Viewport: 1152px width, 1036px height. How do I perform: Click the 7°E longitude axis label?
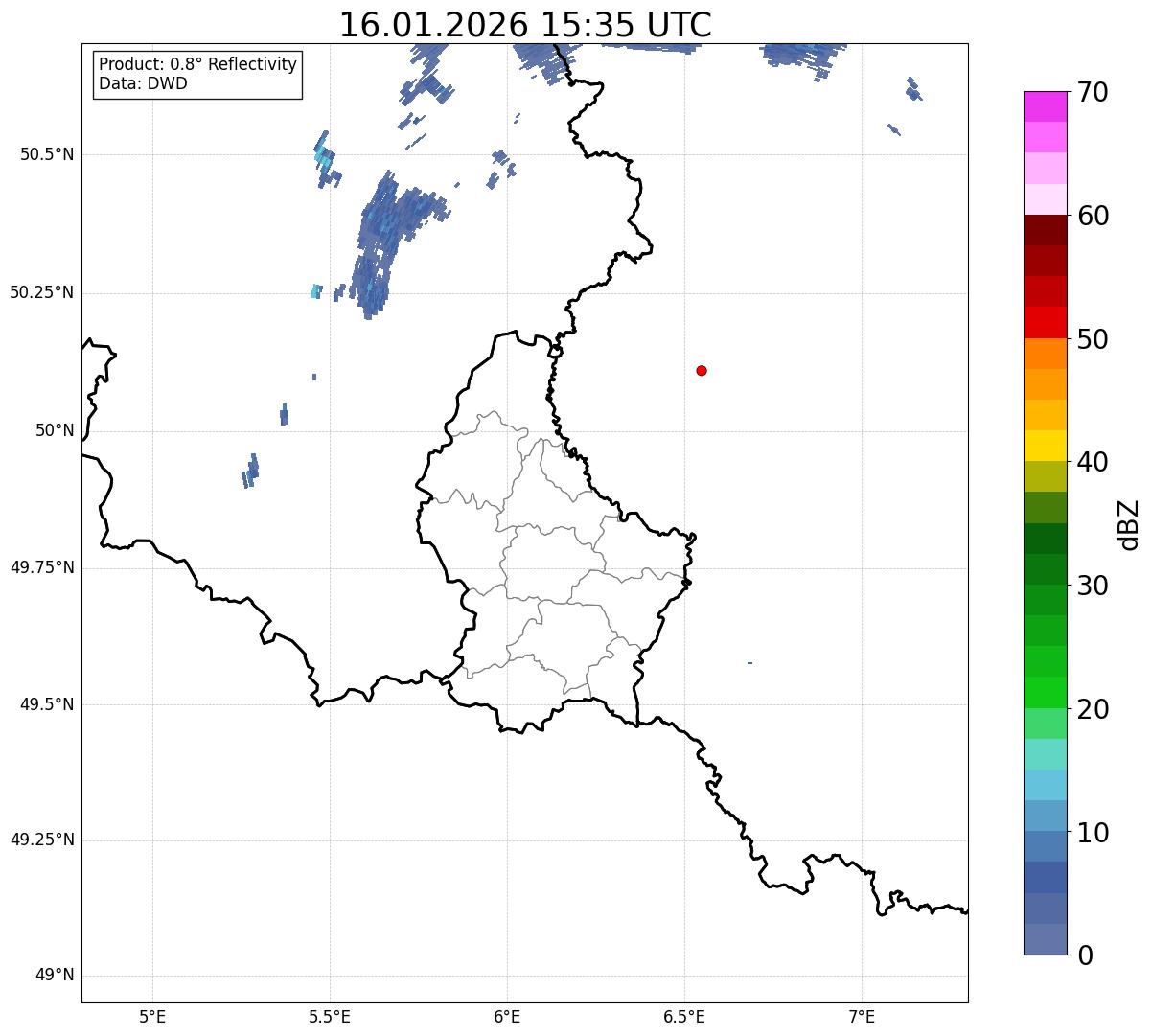point(862,1016)
